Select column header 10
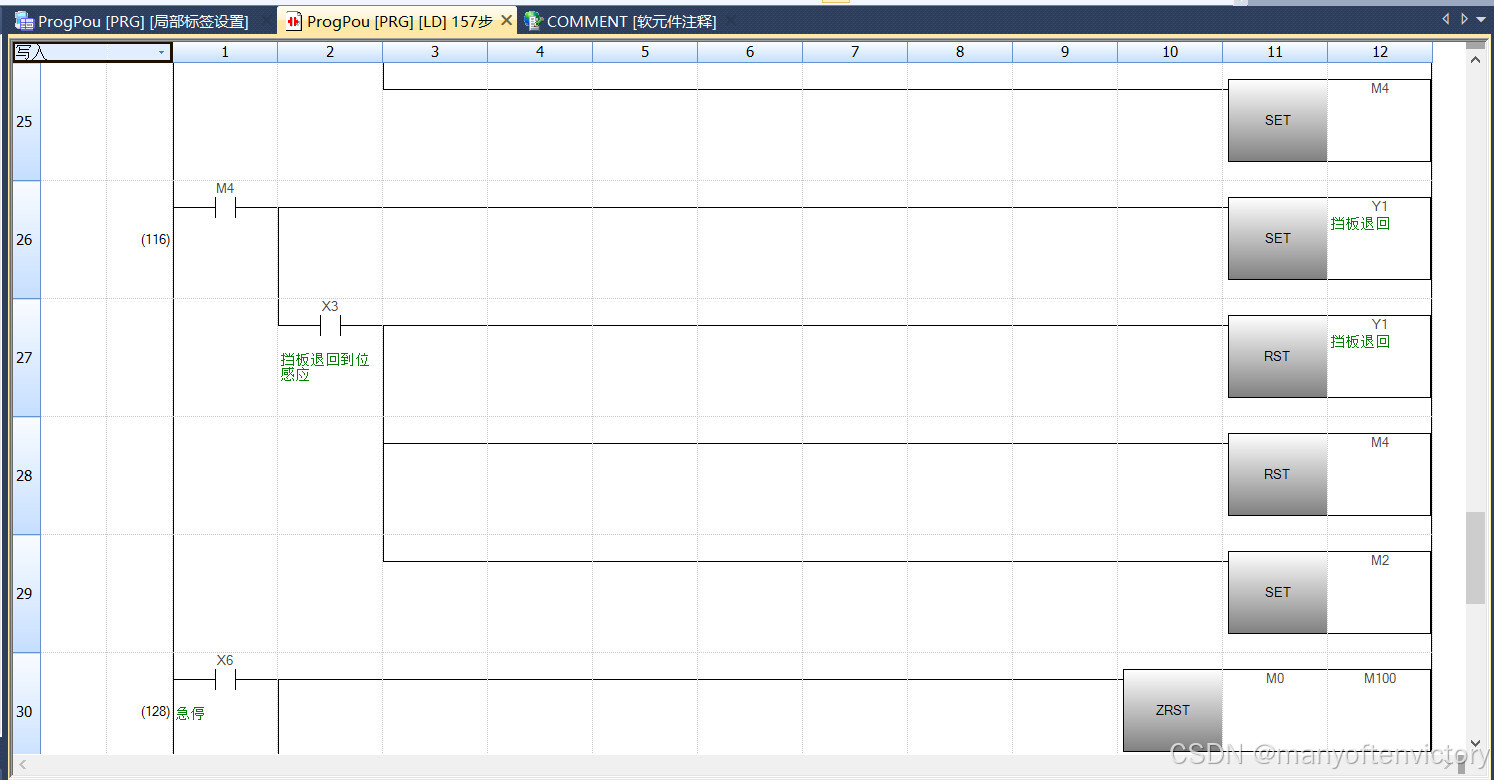This screenshot has width=1494, height=780. tap(1170, 52)
